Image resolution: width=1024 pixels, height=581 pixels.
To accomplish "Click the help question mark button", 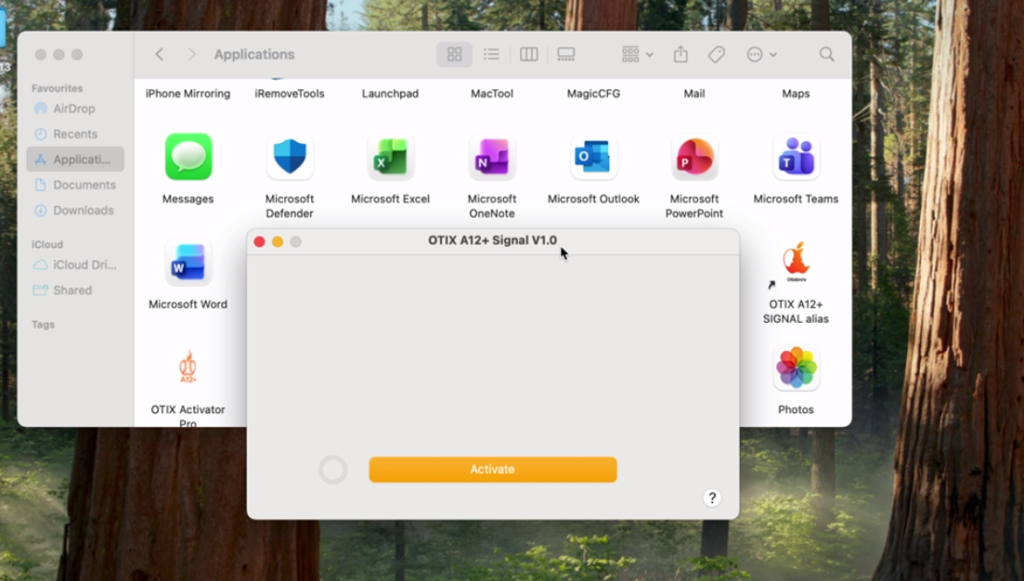I will pyautogui.click(x=712, y=498).
